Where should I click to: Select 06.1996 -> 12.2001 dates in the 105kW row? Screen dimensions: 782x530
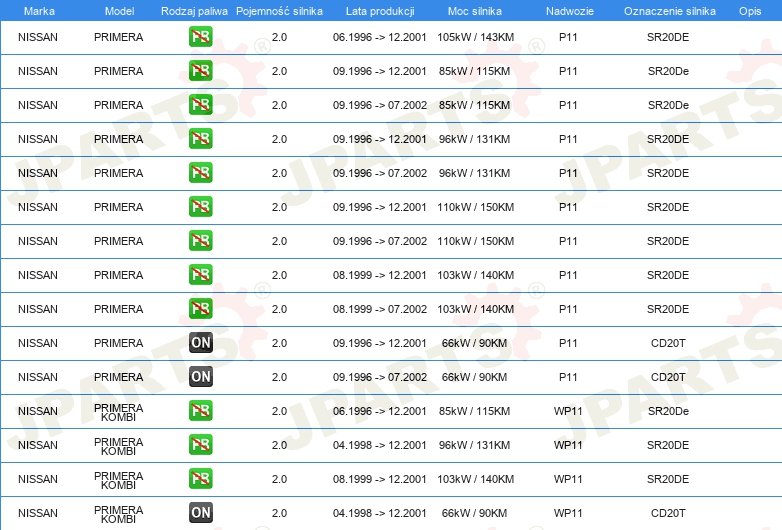coord(380,37)
